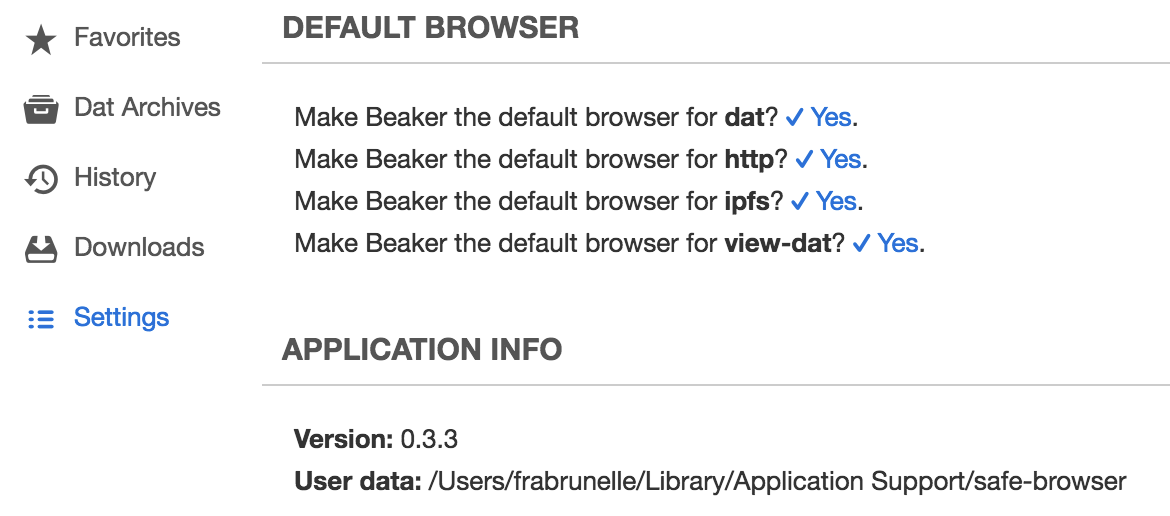Click the Downloads tray icon
Image resolution: width=1170 pixels, height=516 pixels.
[x=41, y=249]
